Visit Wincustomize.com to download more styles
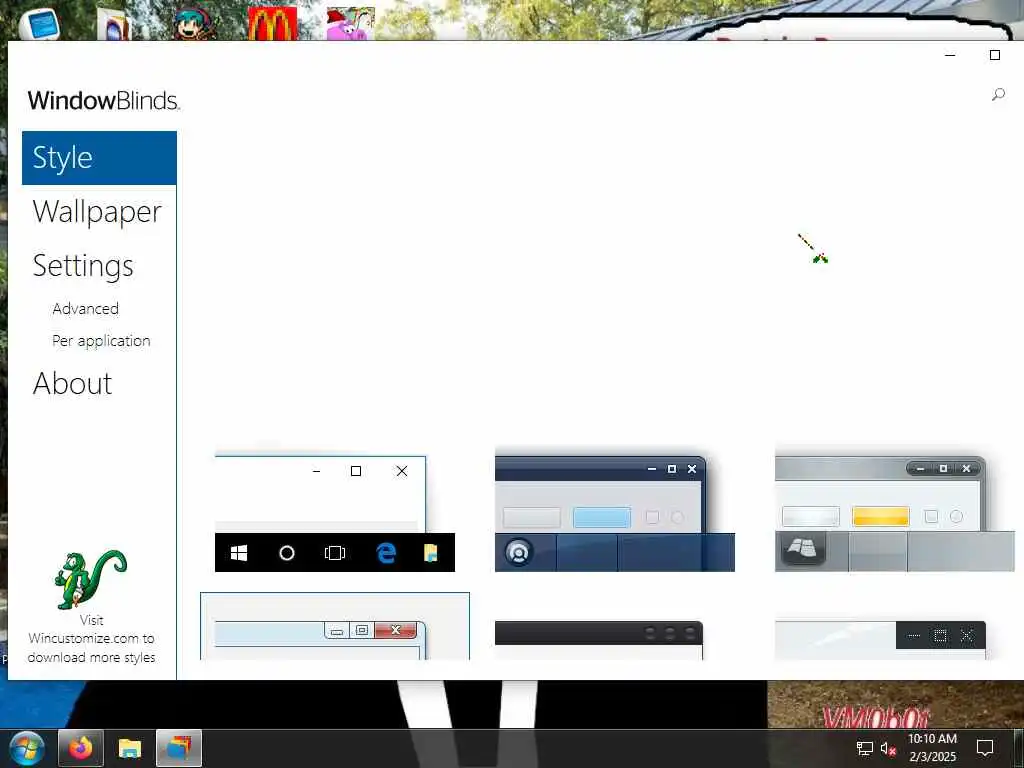The height and width of the screenshot is (768, 1024). (91, 639)
